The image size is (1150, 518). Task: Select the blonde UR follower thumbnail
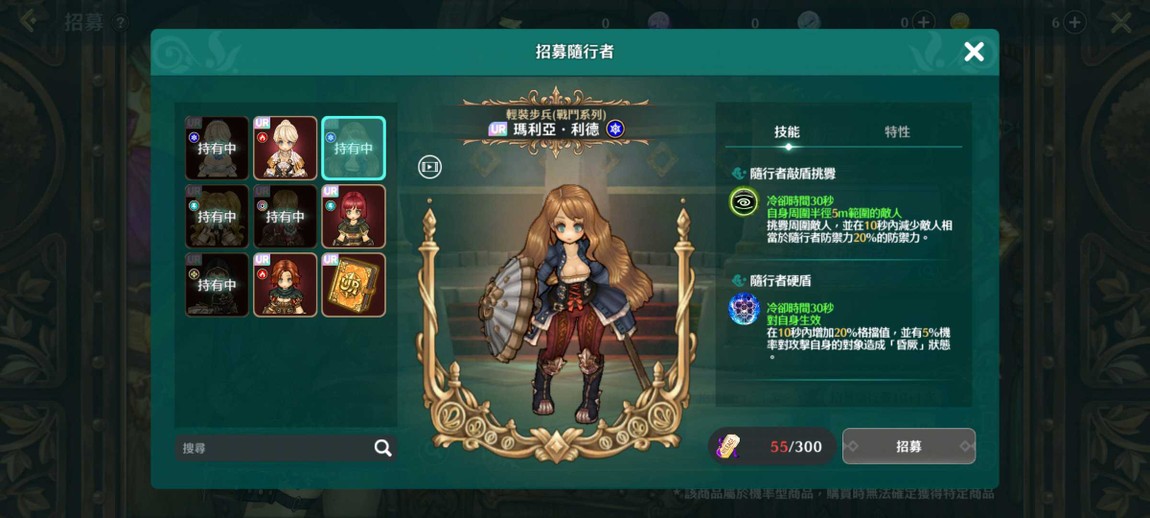(x=285, y=147)
